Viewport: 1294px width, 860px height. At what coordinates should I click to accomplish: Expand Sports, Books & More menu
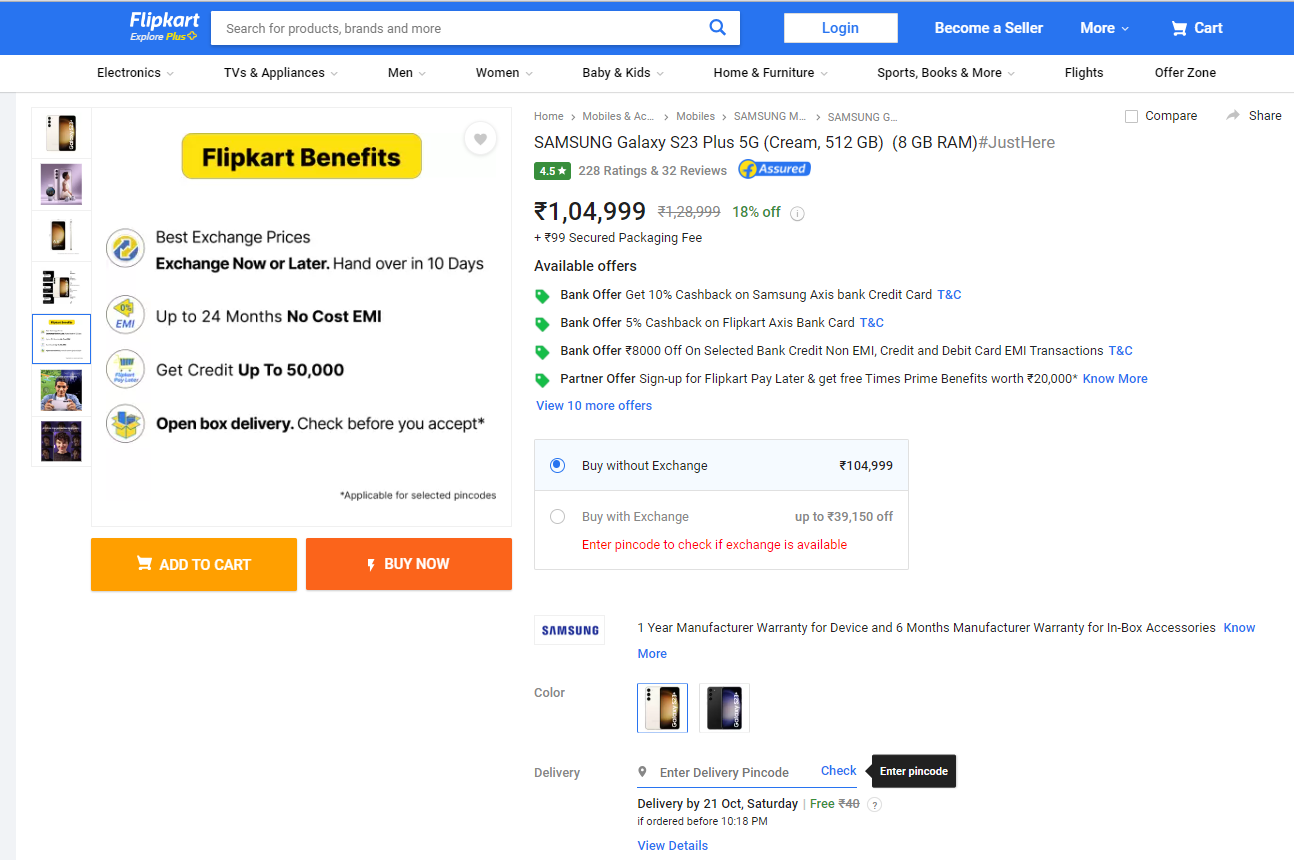tap(946, 73)
